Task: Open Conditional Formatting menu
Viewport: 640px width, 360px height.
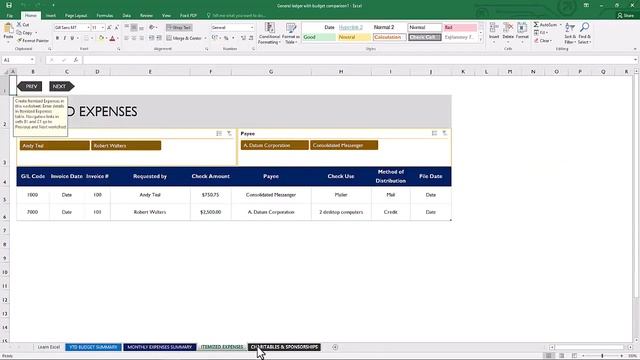Action: click(x=269, y=33)
